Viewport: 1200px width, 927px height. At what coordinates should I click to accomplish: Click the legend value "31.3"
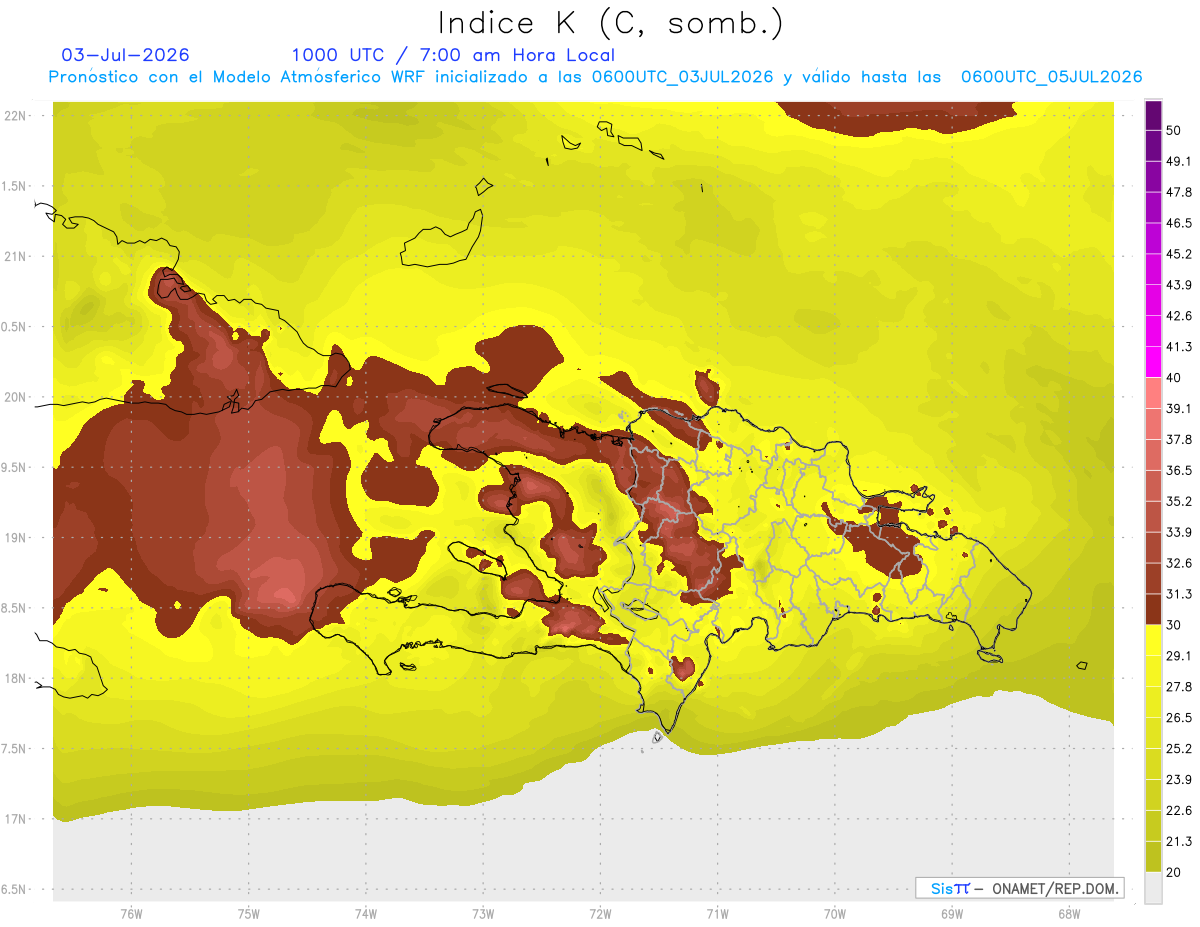(1179, 594)
